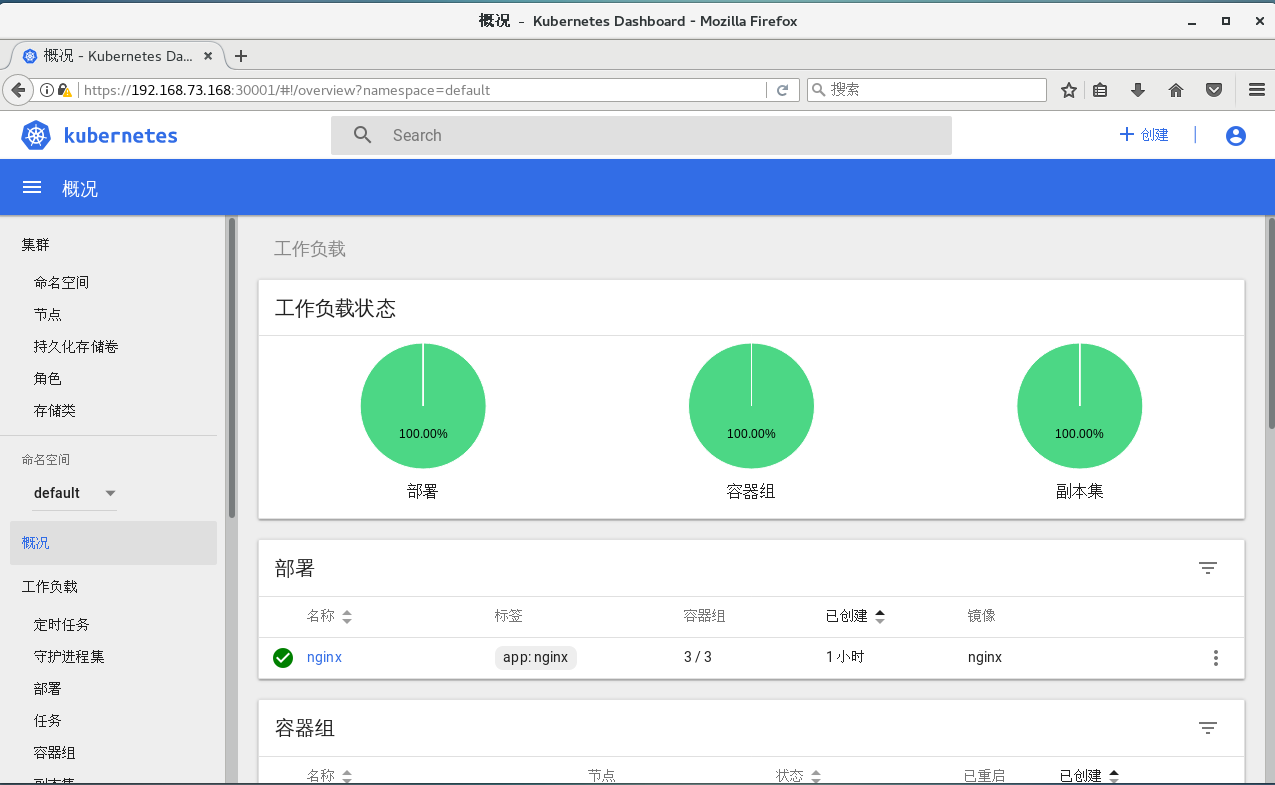Click the page reload icon in address bar

coord(785,89)
